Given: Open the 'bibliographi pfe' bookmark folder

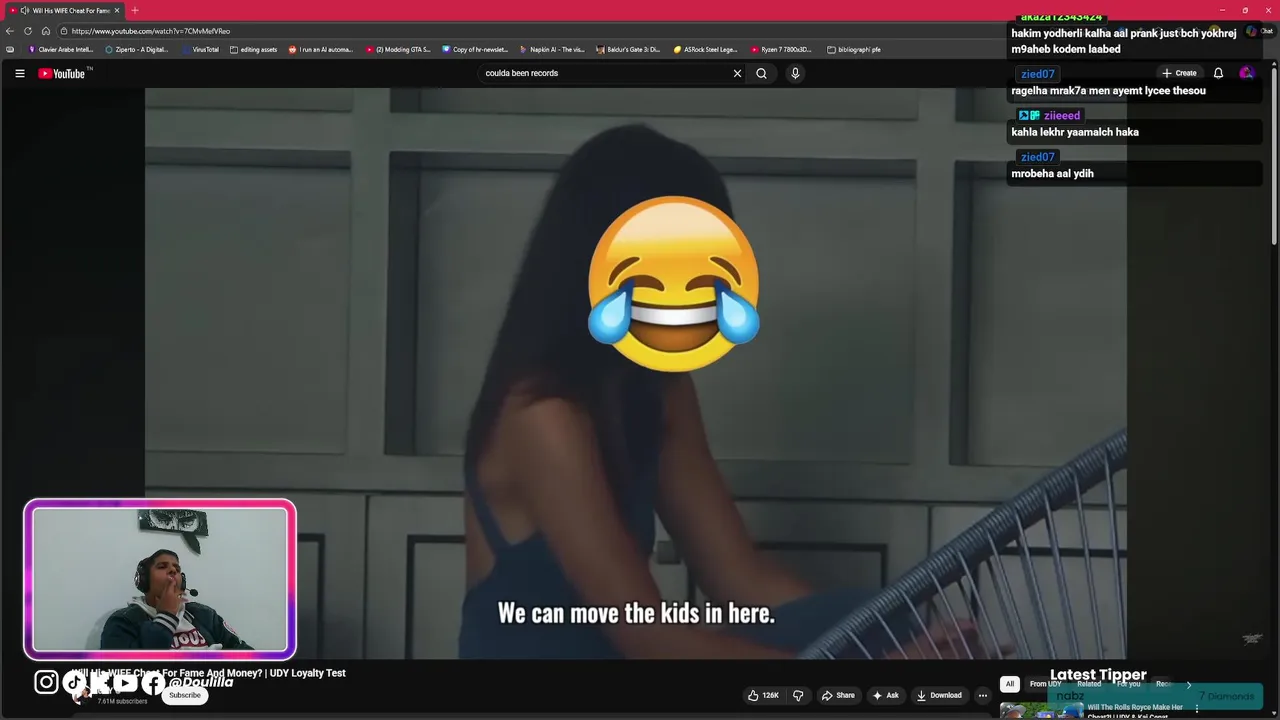Looking at the screenshot, I should (853, 49).
